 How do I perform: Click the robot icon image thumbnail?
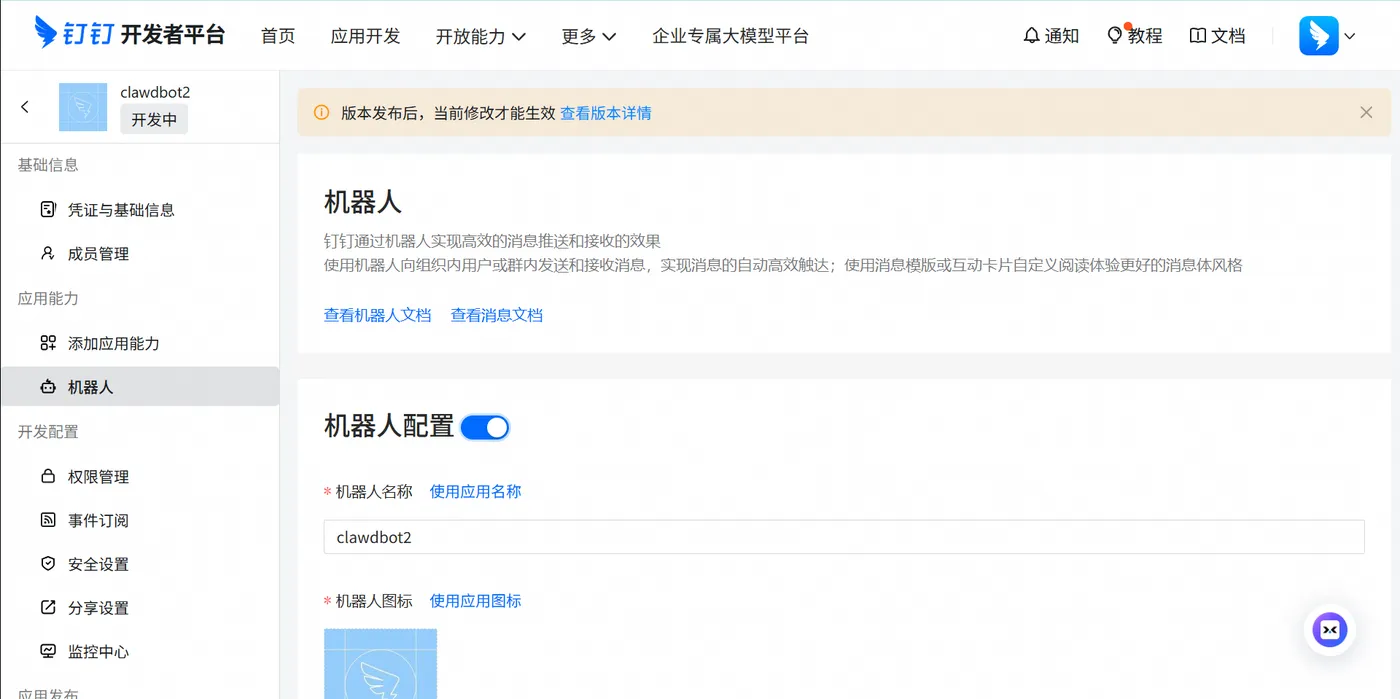380,664
